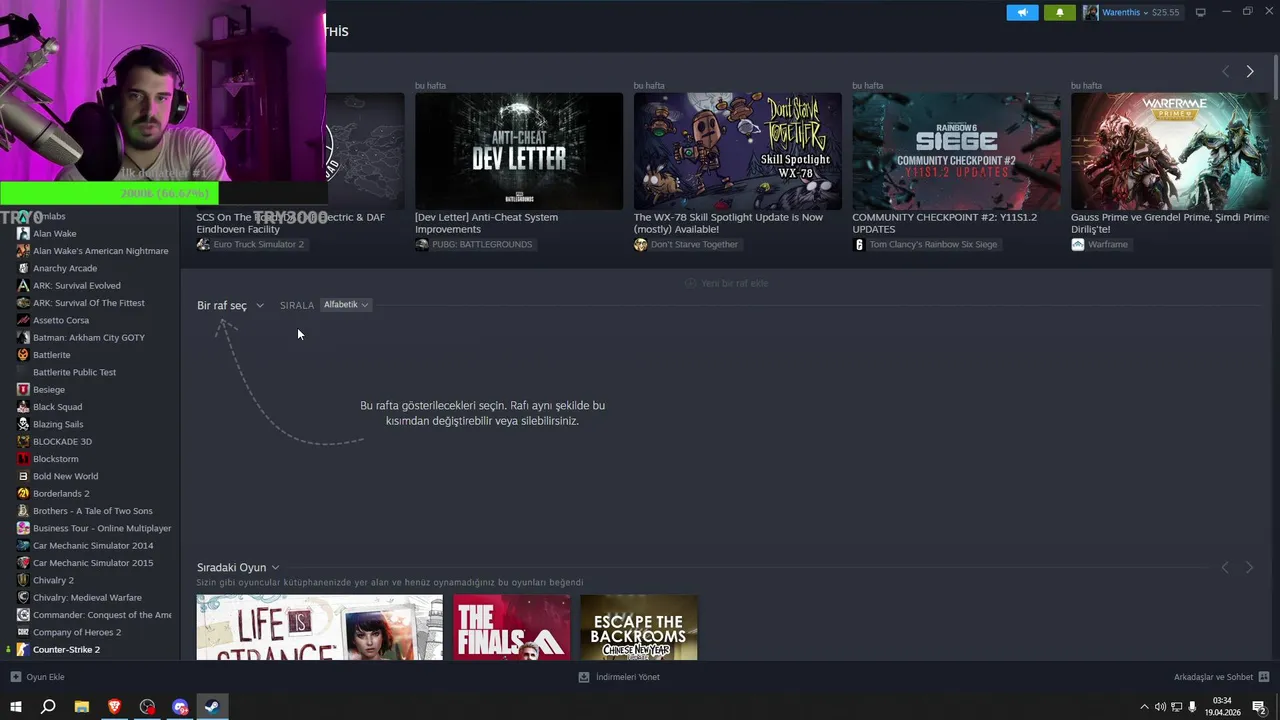The image size is (1280, 720).
Task: Open the Alan Wake game icon
Action: click(23, 233)
